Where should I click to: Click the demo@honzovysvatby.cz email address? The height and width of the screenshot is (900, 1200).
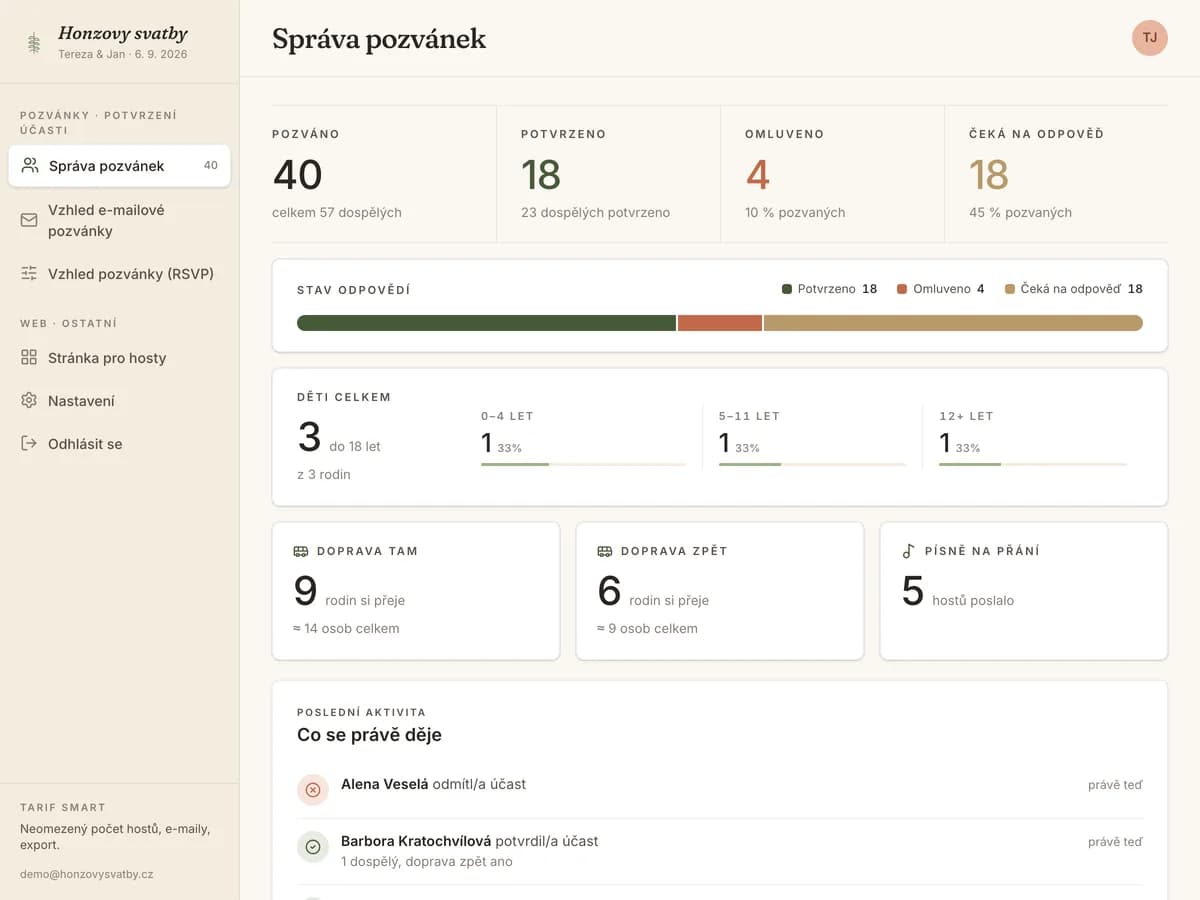pyautogui.click(x=87, y=874)
